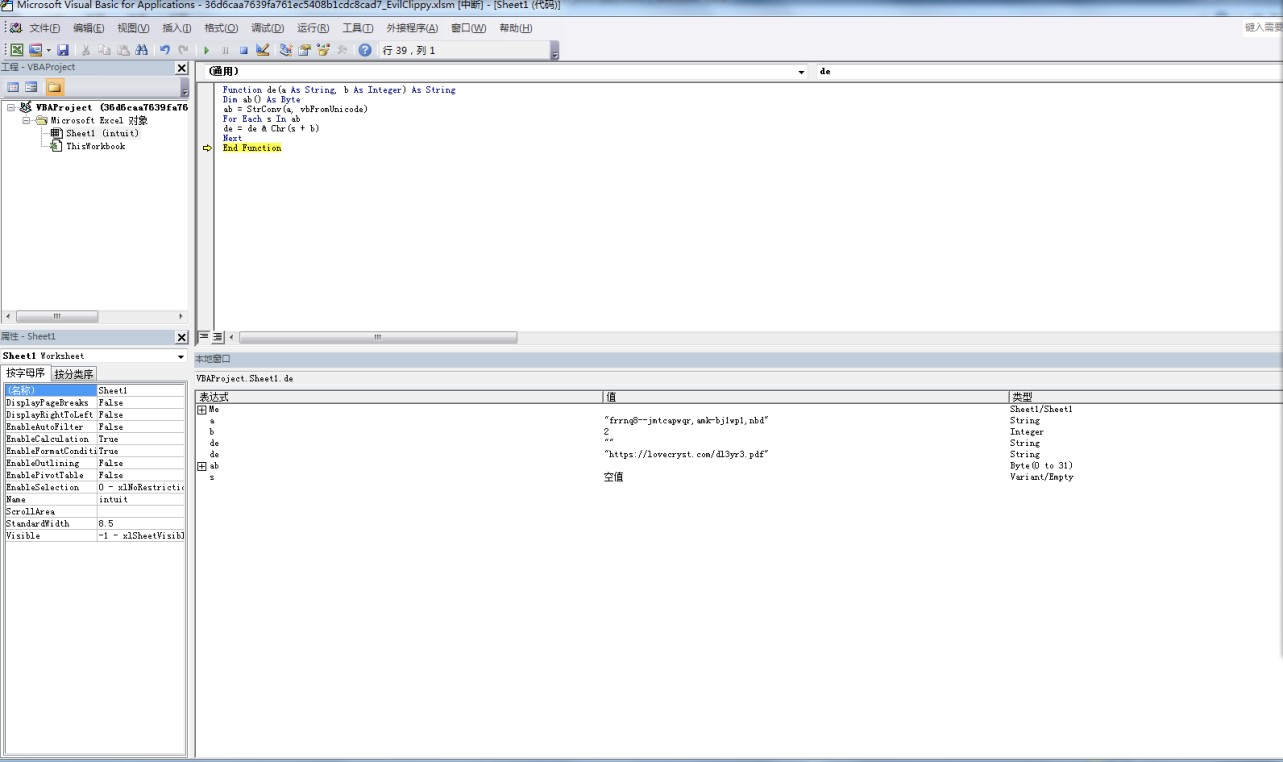1283x762 pixels.
Task: Click the Undo arrow icon
Action: point(164,50)
